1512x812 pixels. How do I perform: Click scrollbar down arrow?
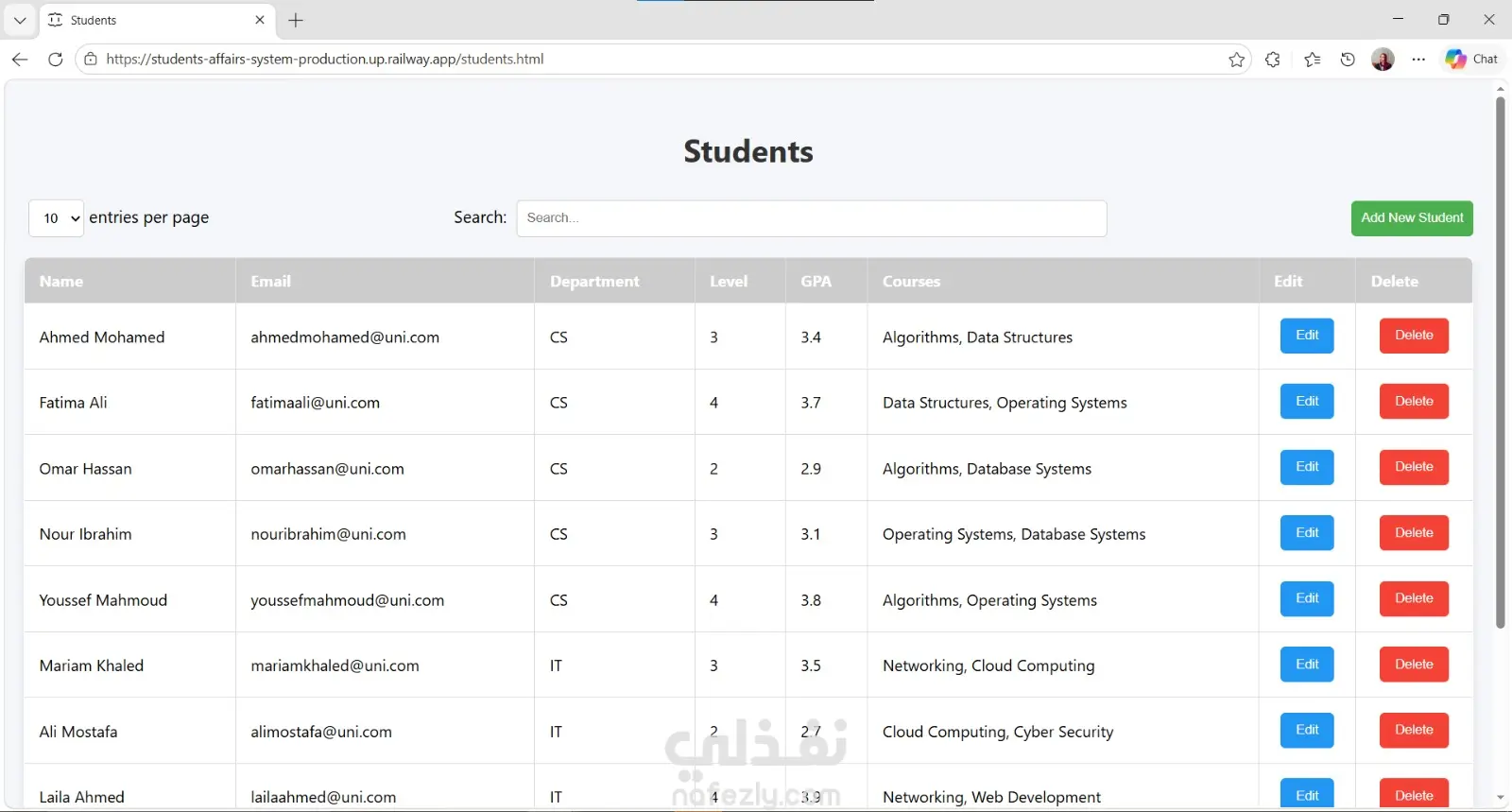click(x=1500, y=799)
